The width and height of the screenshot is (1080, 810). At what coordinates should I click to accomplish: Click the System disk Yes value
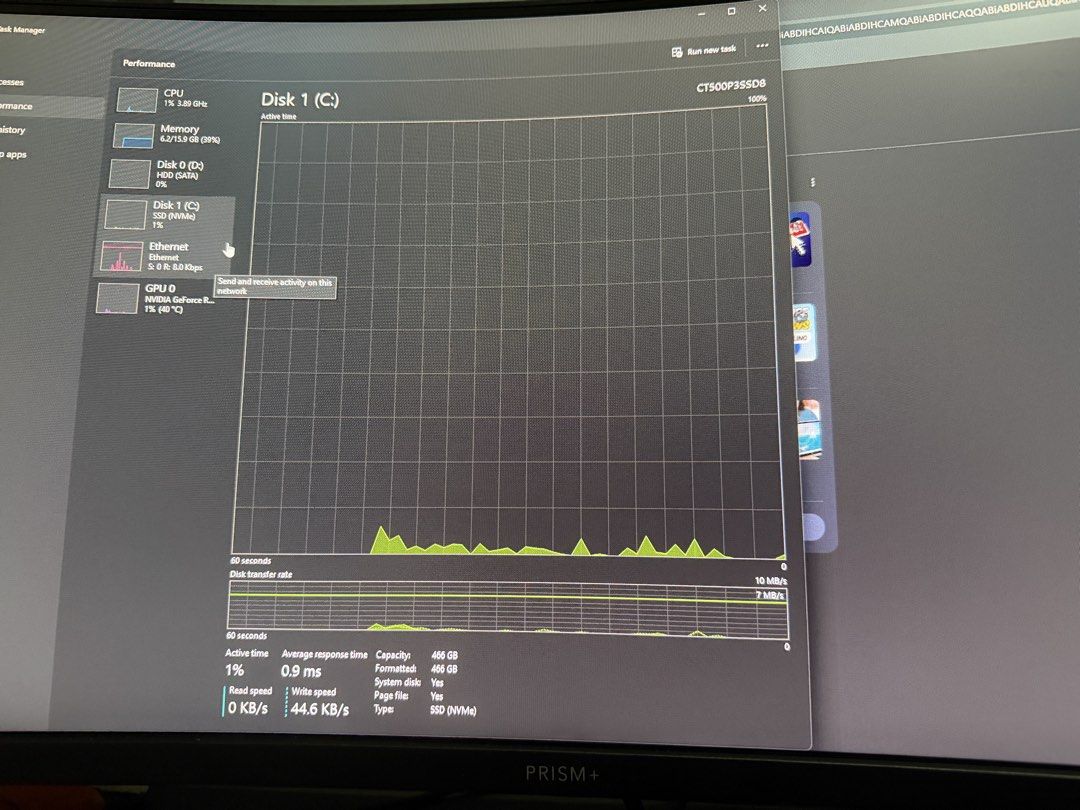click(437, 683)
